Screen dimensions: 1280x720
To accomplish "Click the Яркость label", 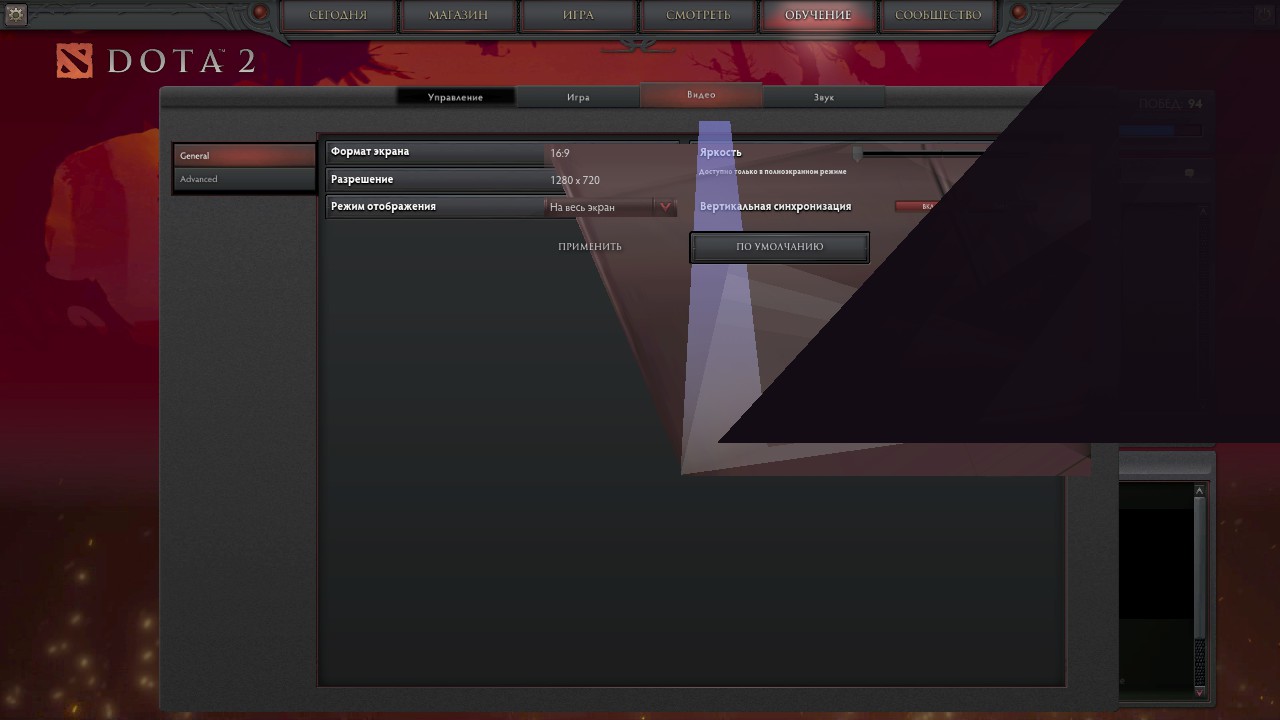I will tap(720, 153).
